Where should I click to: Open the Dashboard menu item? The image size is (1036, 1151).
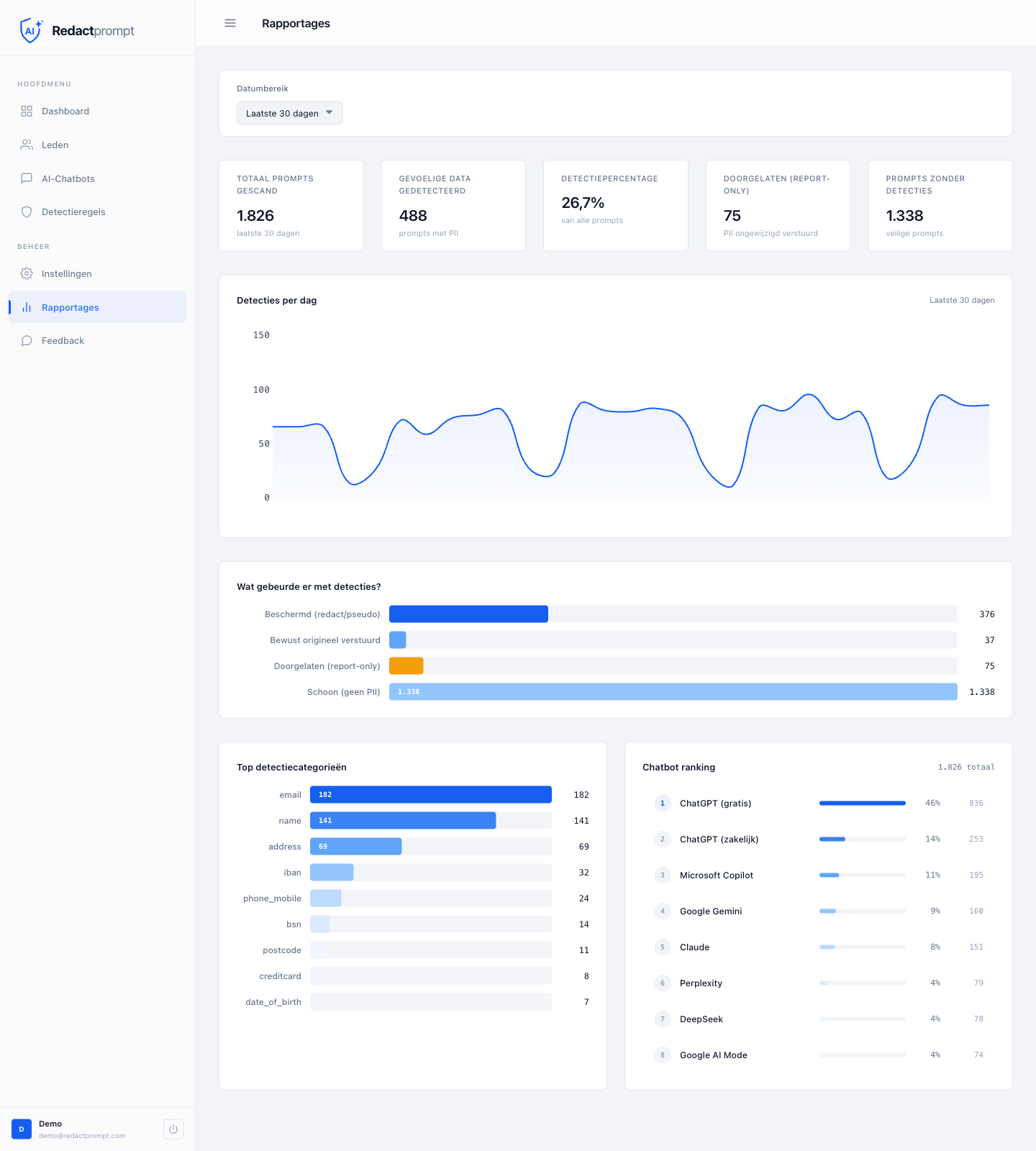(97, 111)
